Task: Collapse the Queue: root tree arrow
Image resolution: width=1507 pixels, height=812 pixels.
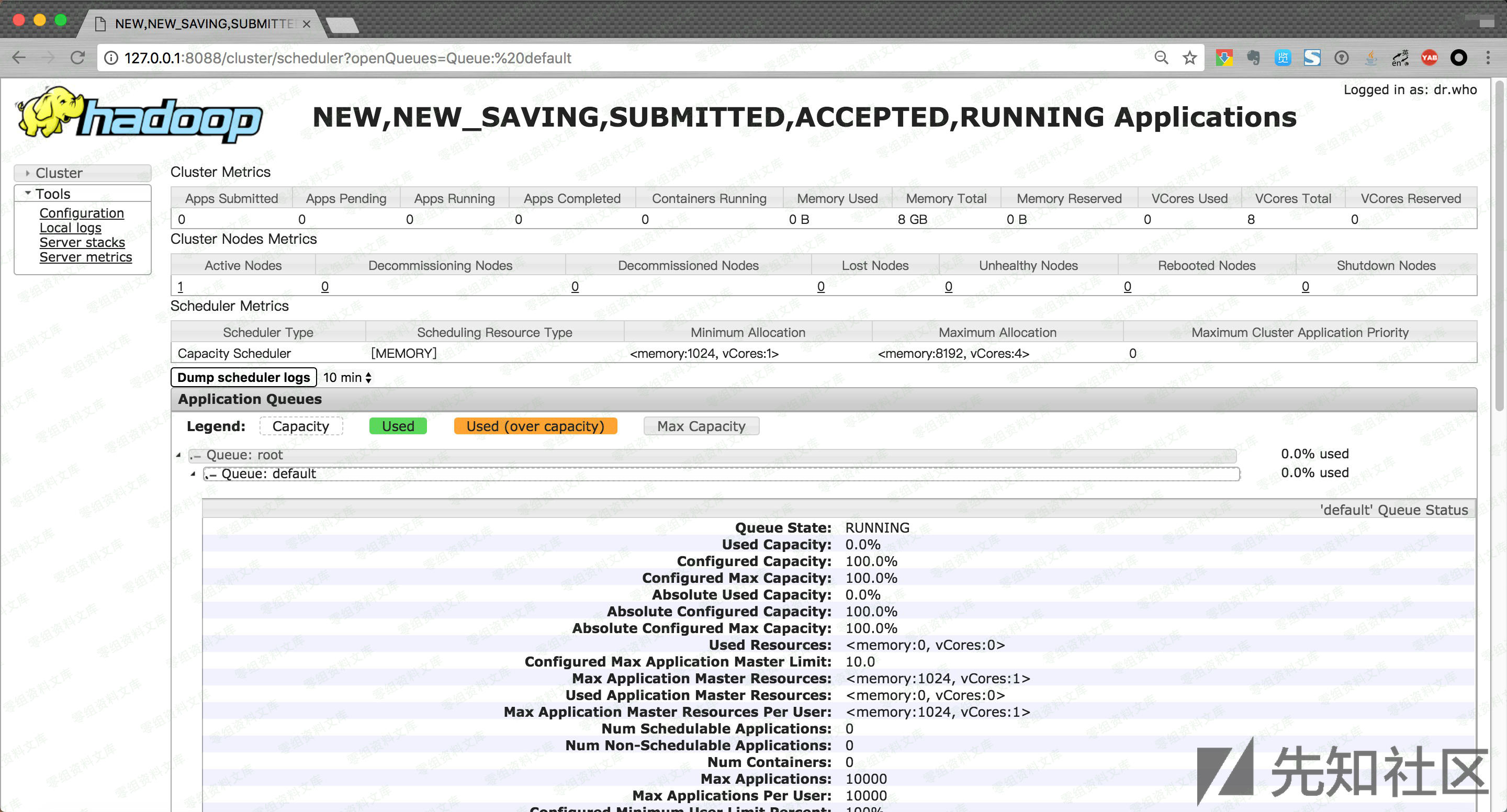Action: click(178, 455)
